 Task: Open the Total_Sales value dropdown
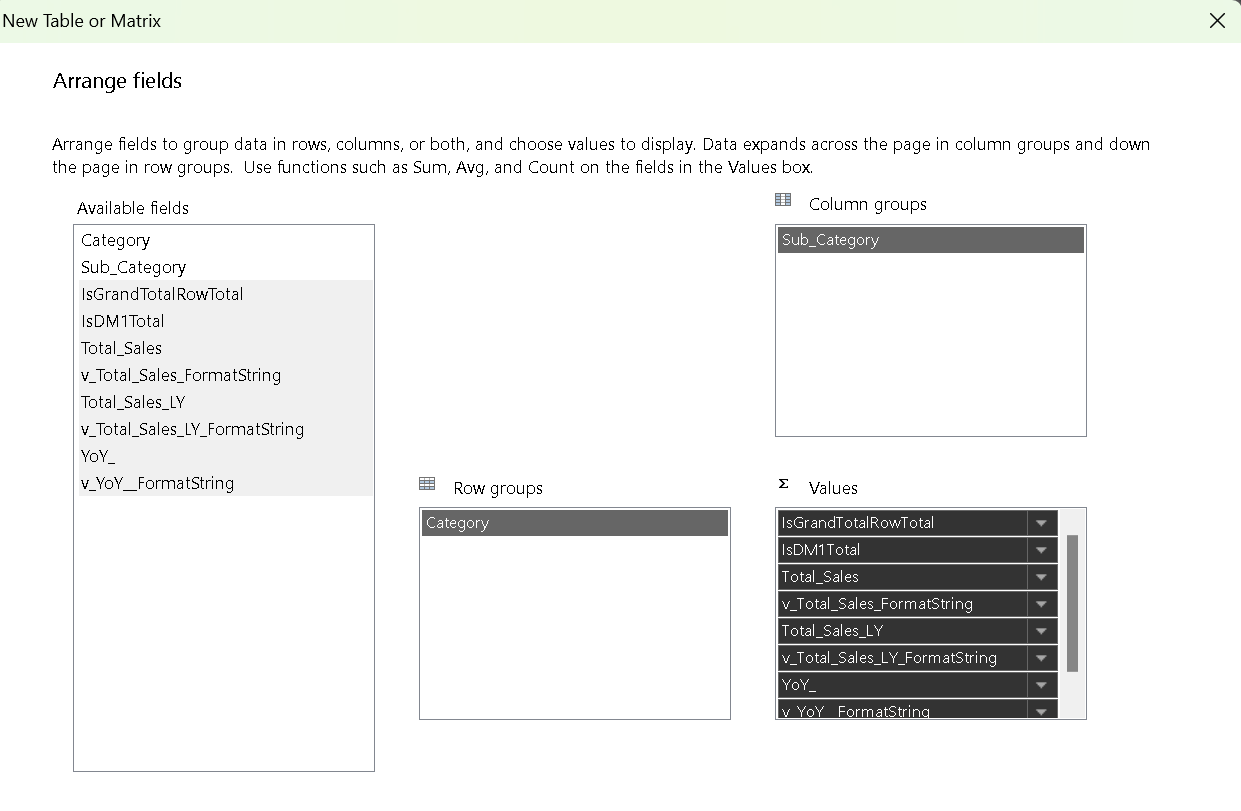point(1041,577)
